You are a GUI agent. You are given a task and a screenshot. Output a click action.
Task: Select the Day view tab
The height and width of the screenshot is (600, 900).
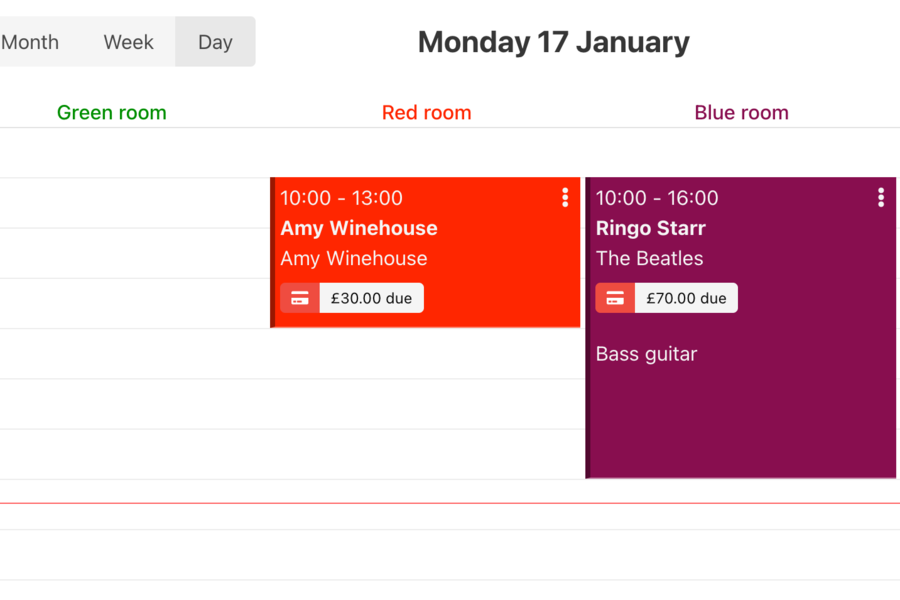point(215,42)
